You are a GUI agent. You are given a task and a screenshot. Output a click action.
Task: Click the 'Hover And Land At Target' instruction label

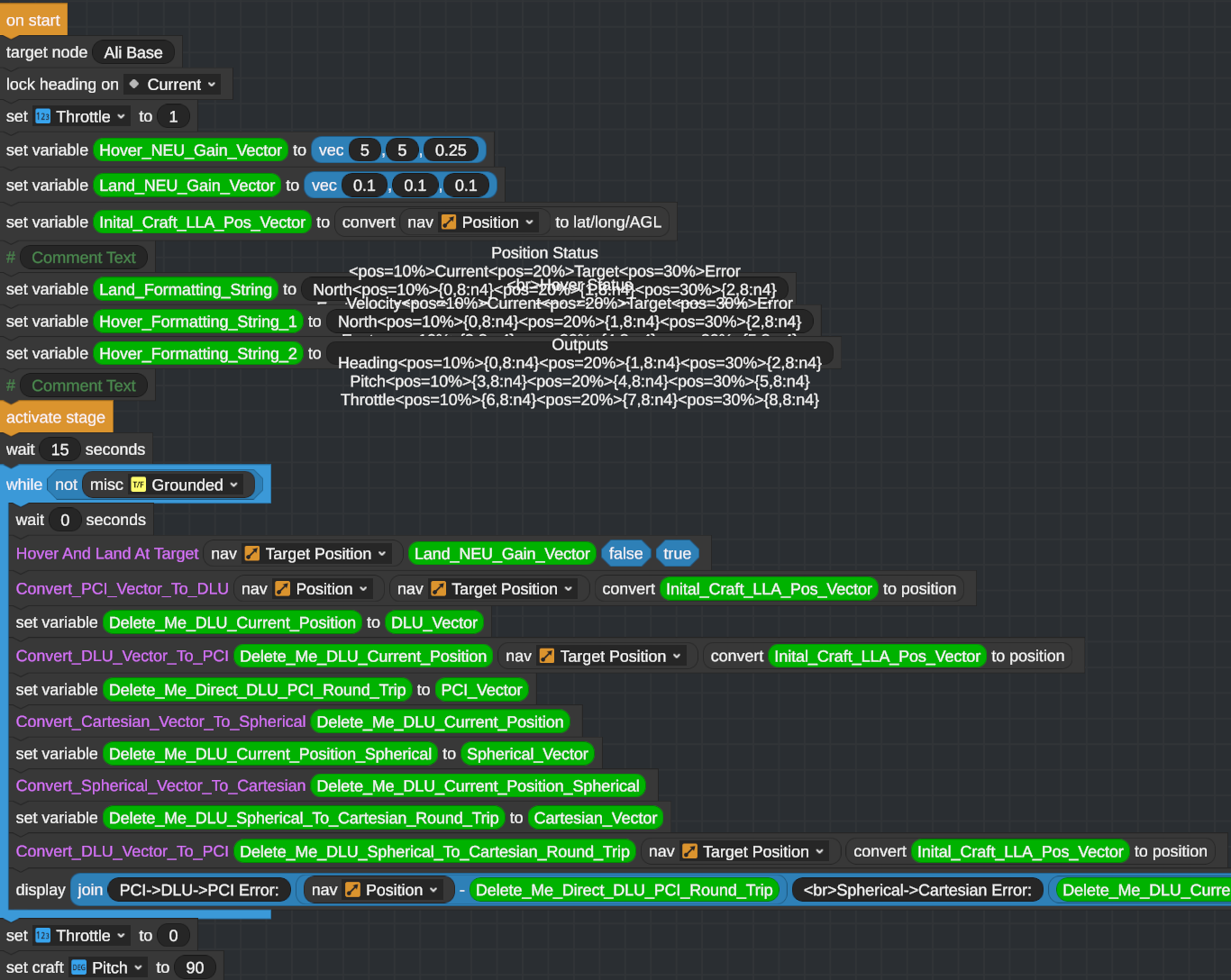(107, 554)
